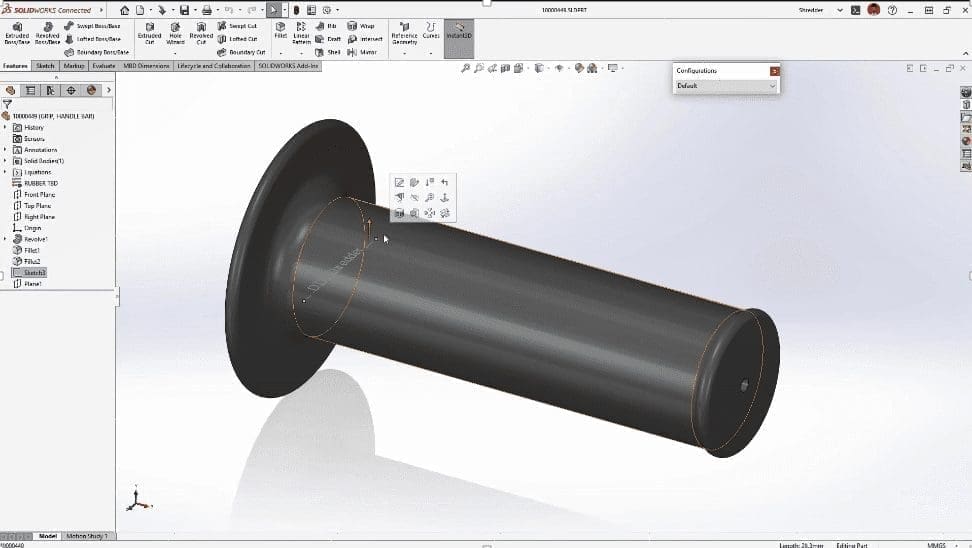Select the Shell tool

pyautogui.click(x=328, y=52)
